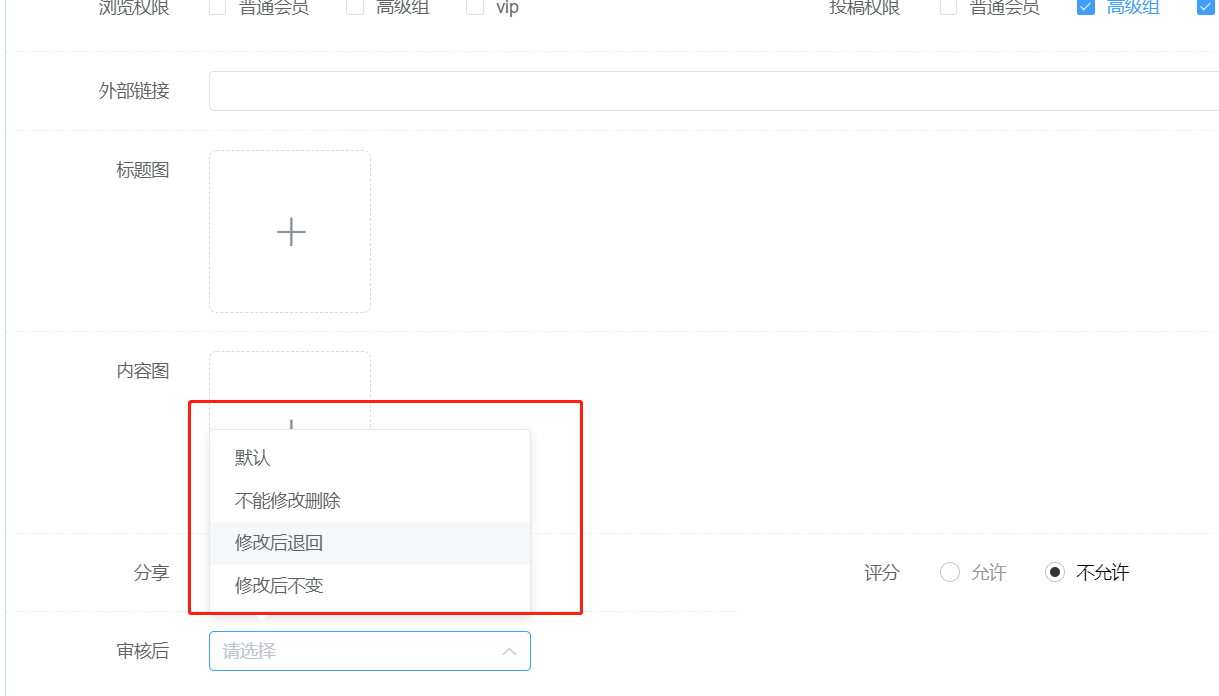This screenshot has width=1219, height=696.
Task: Select the 不能修改删除 option
Action: click(x=288, y=500)
